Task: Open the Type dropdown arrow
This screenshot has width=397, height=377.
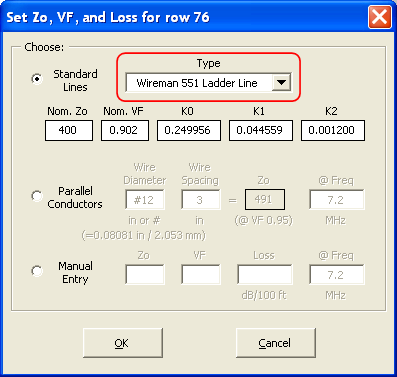Action: [281, 82]
